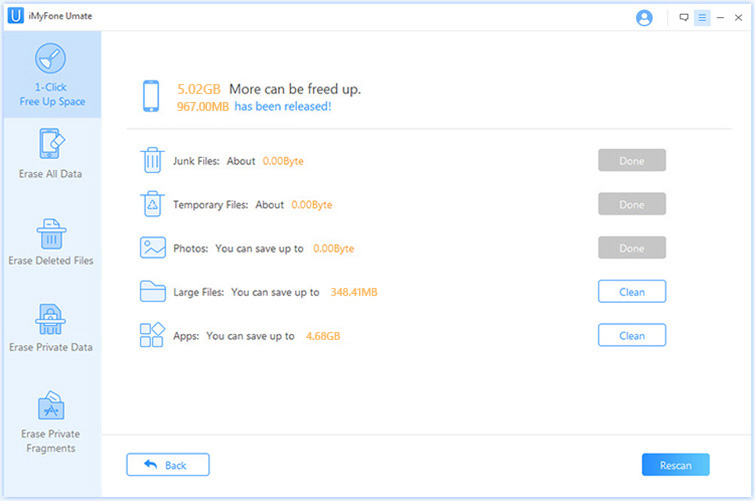The width and height of the screenshot is (755, 501).
Task: Click Junk Files 0.00Byte value
Action: tap(283, 161)
